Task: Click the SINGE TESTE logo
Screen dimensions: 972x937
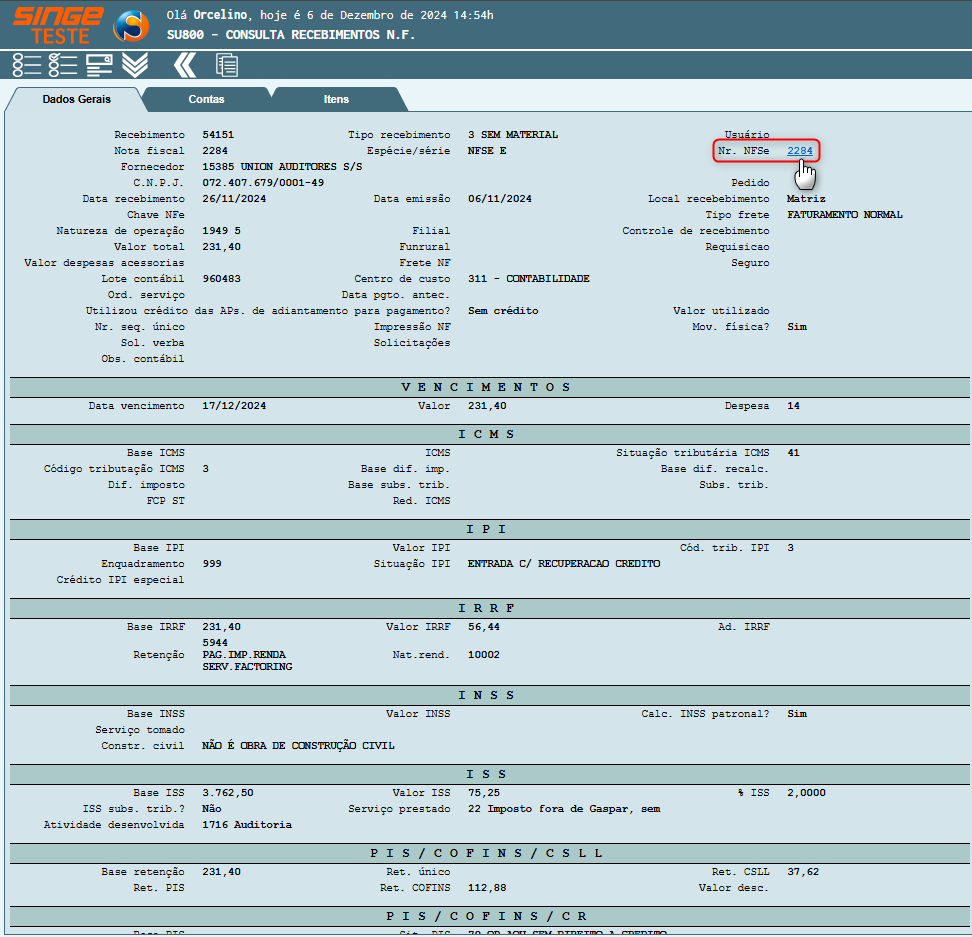Action: coord(58,25)
